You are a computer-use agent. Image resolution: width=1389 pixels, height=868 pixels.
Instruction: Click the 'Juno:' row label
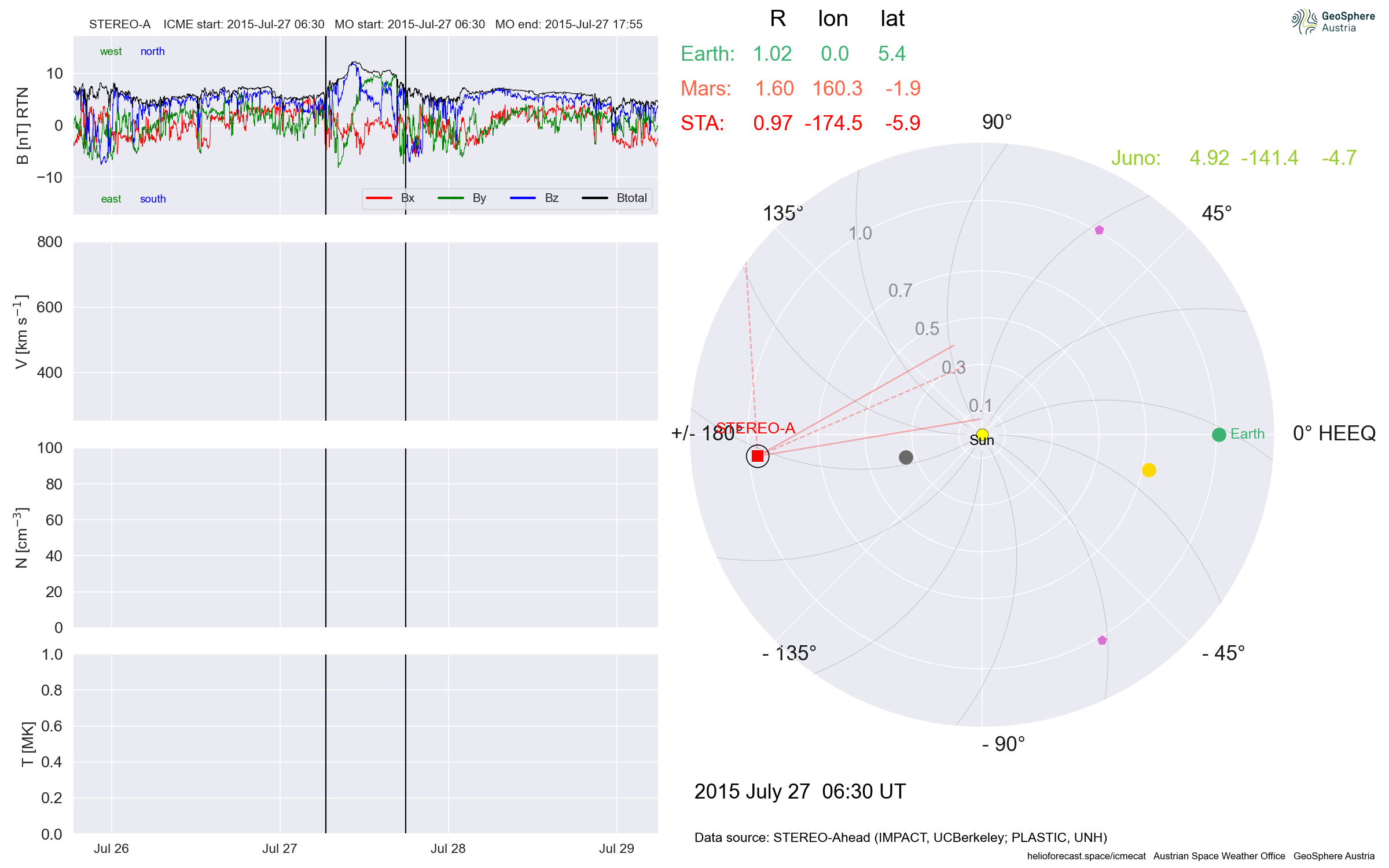[1136, 158]
